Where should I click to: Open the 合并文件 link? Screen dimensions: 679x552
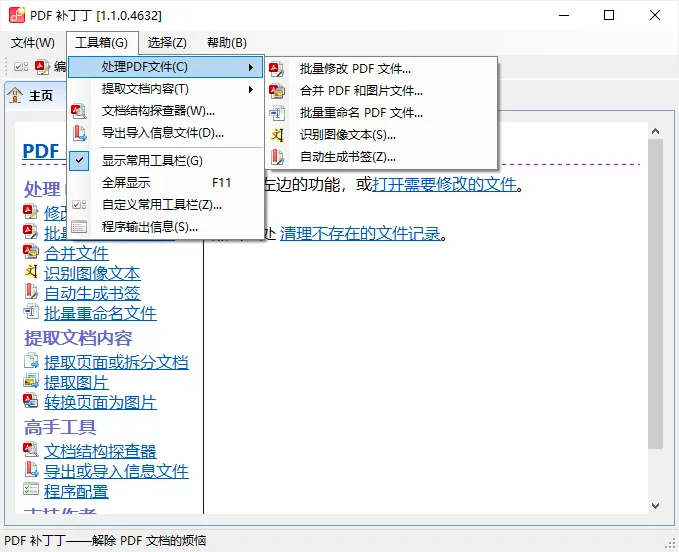76,253
